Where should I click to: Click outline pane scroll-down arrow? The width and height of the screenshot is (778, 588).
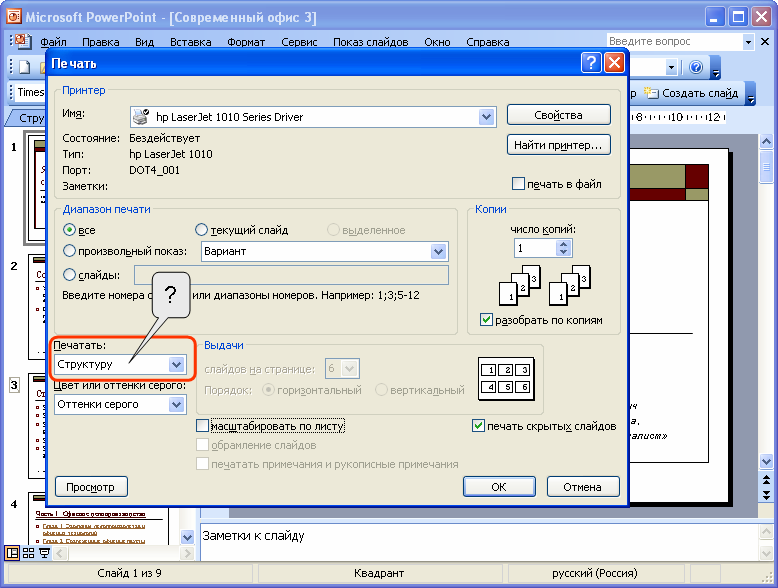(187, 537)
